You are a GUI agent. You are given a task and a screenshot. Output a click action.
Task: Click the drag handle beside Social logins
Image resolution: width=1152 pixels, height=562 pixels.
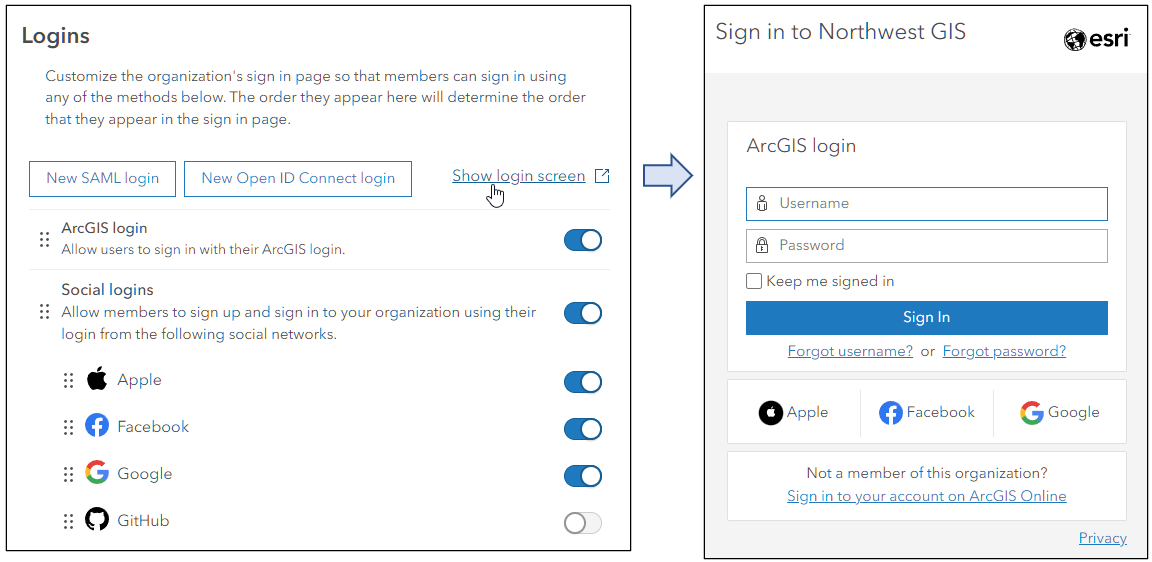pos(44,312)
